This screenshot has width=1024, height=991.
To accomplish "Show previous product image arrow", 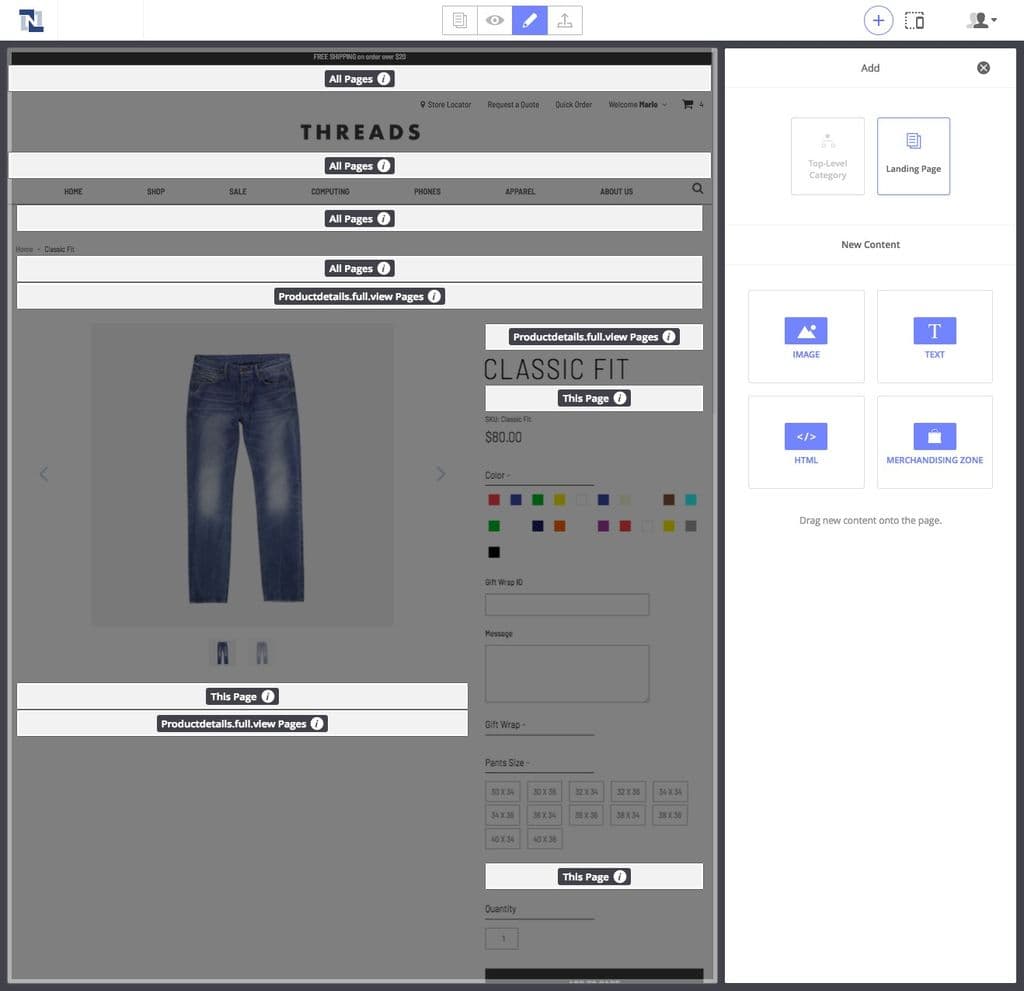I will (44, 474).
